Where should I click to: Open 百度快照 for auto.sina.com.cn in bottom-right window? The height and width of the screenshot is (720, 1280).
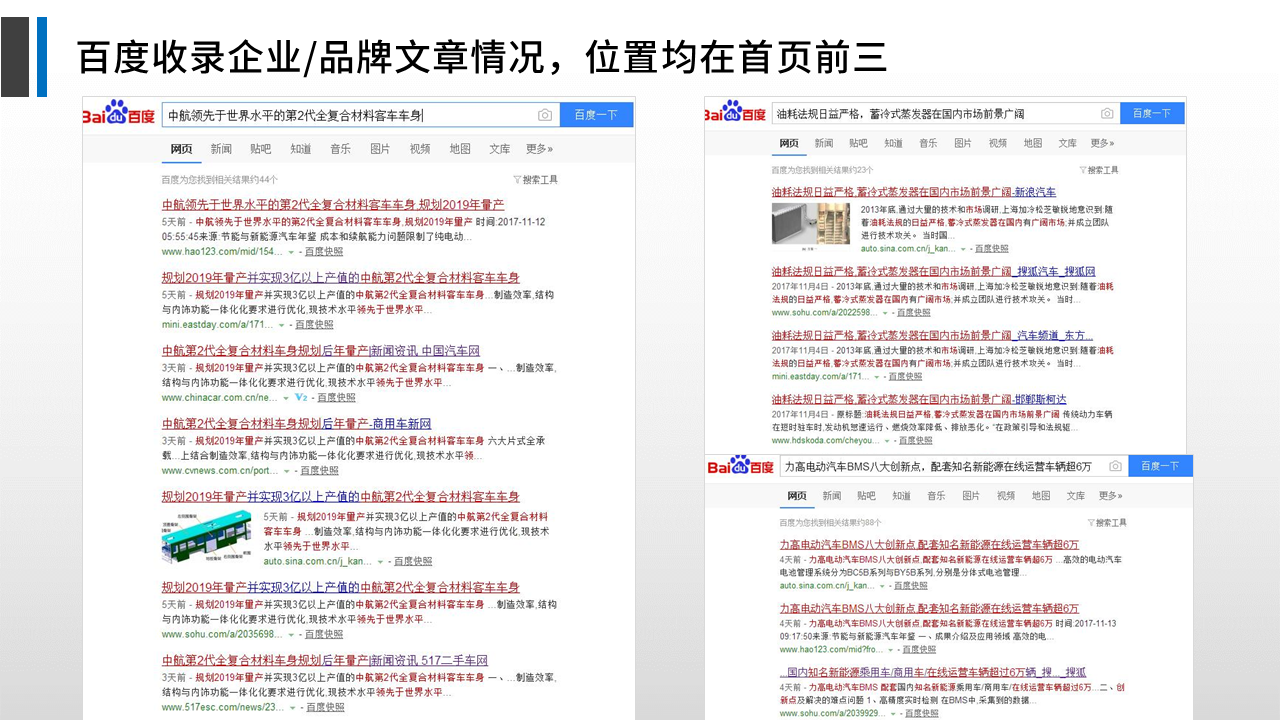910,585
